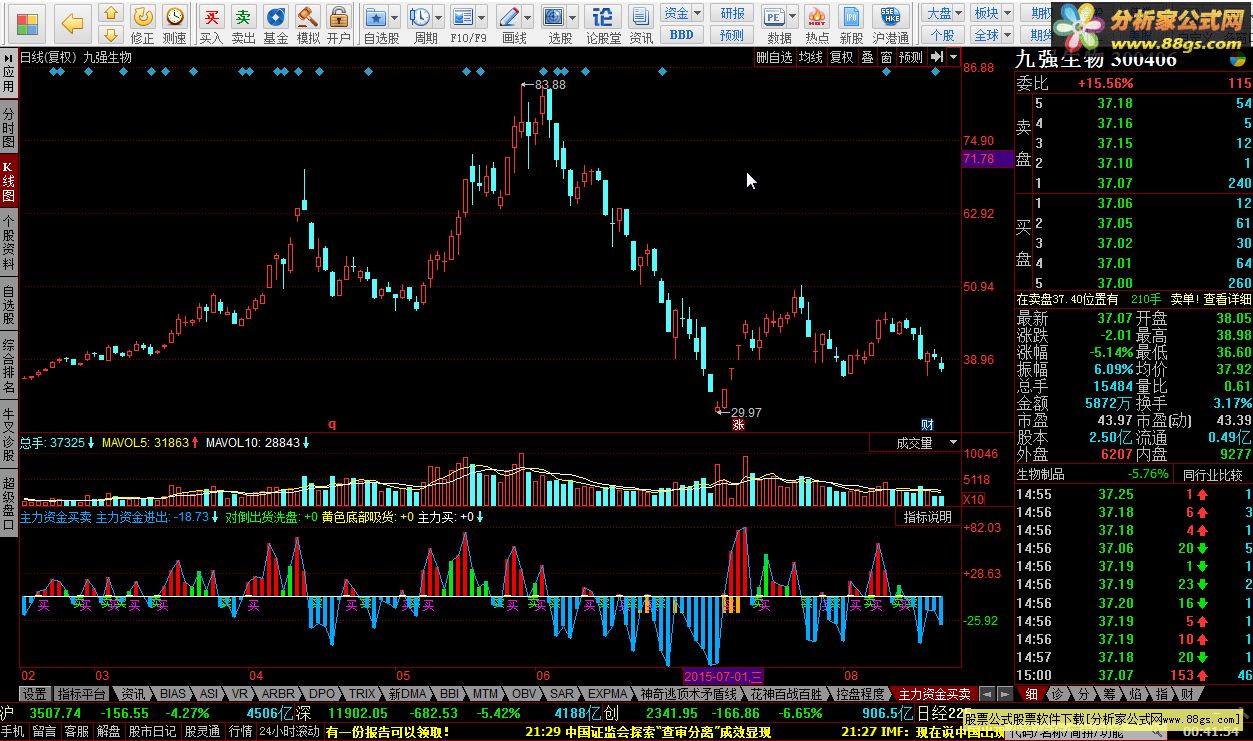The image size is (1253, 741).
Task: Toggle 复权 price adjustment
Action: tap(842, 57)
